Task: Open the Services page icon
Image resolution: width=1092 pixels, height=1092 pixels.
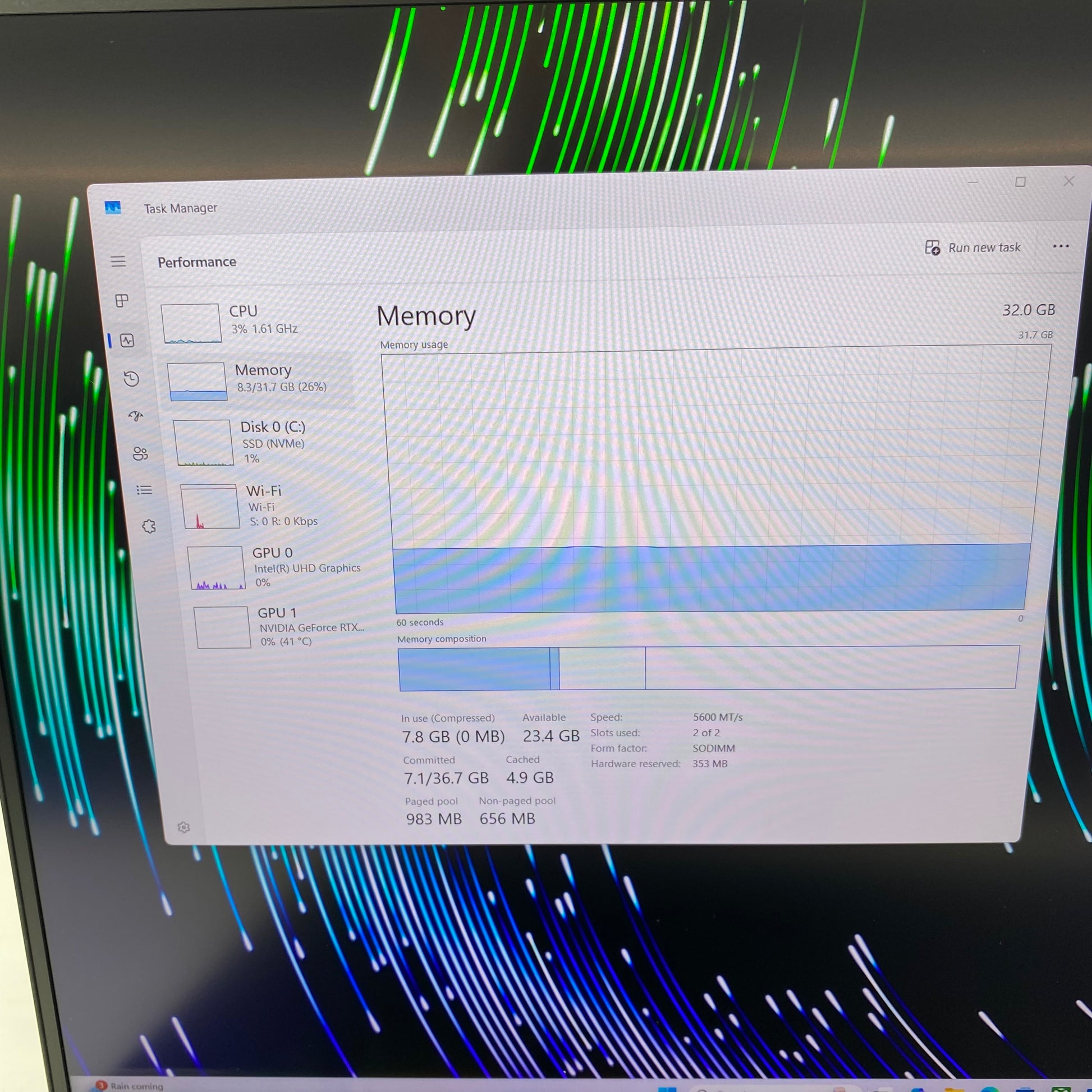Action: pos(149,527)
